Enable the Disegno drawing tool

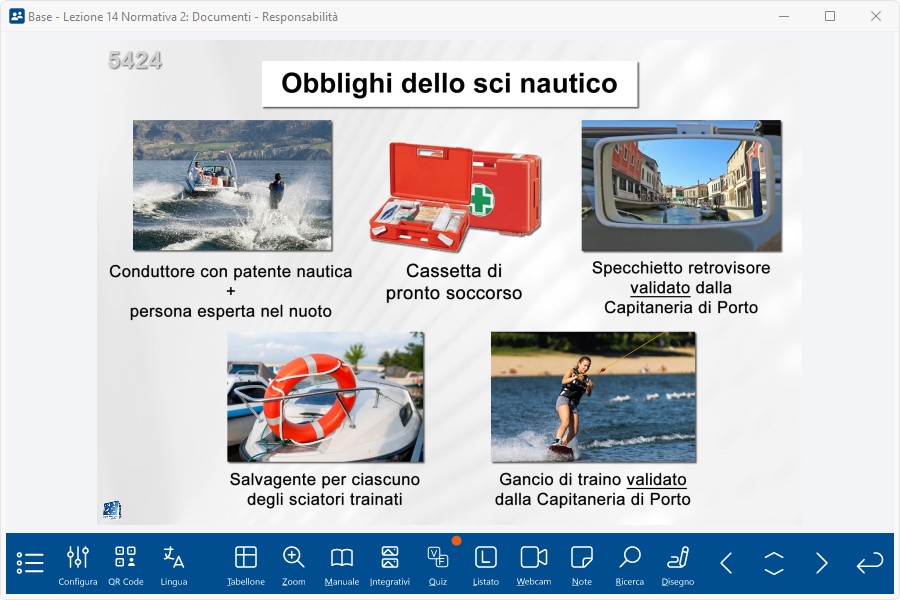point(678,565)
